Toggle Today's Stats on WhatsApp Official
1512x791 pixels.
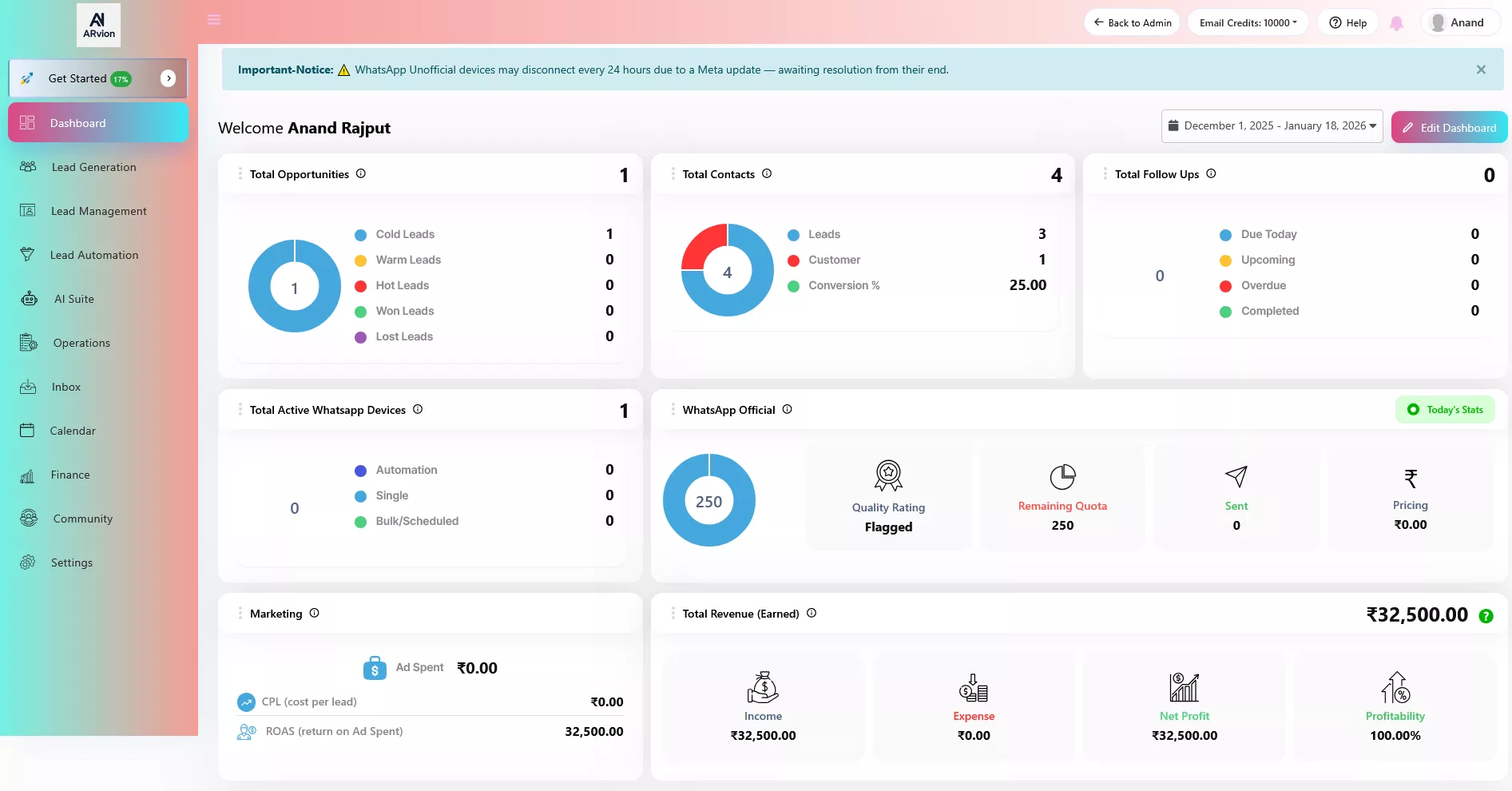[1445, 410]
